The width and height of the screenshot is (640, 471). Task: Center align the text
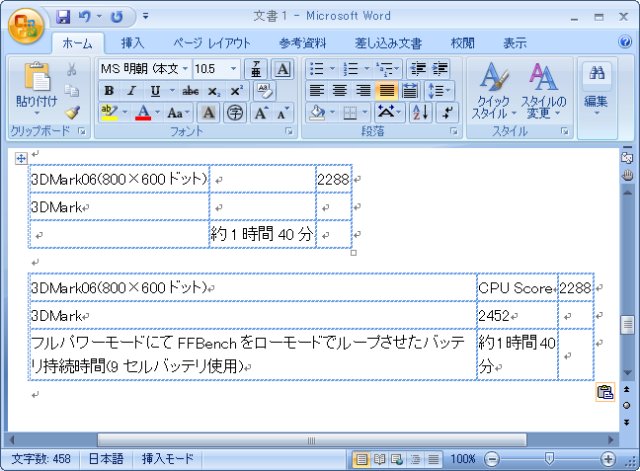click(x=340, y=91)
